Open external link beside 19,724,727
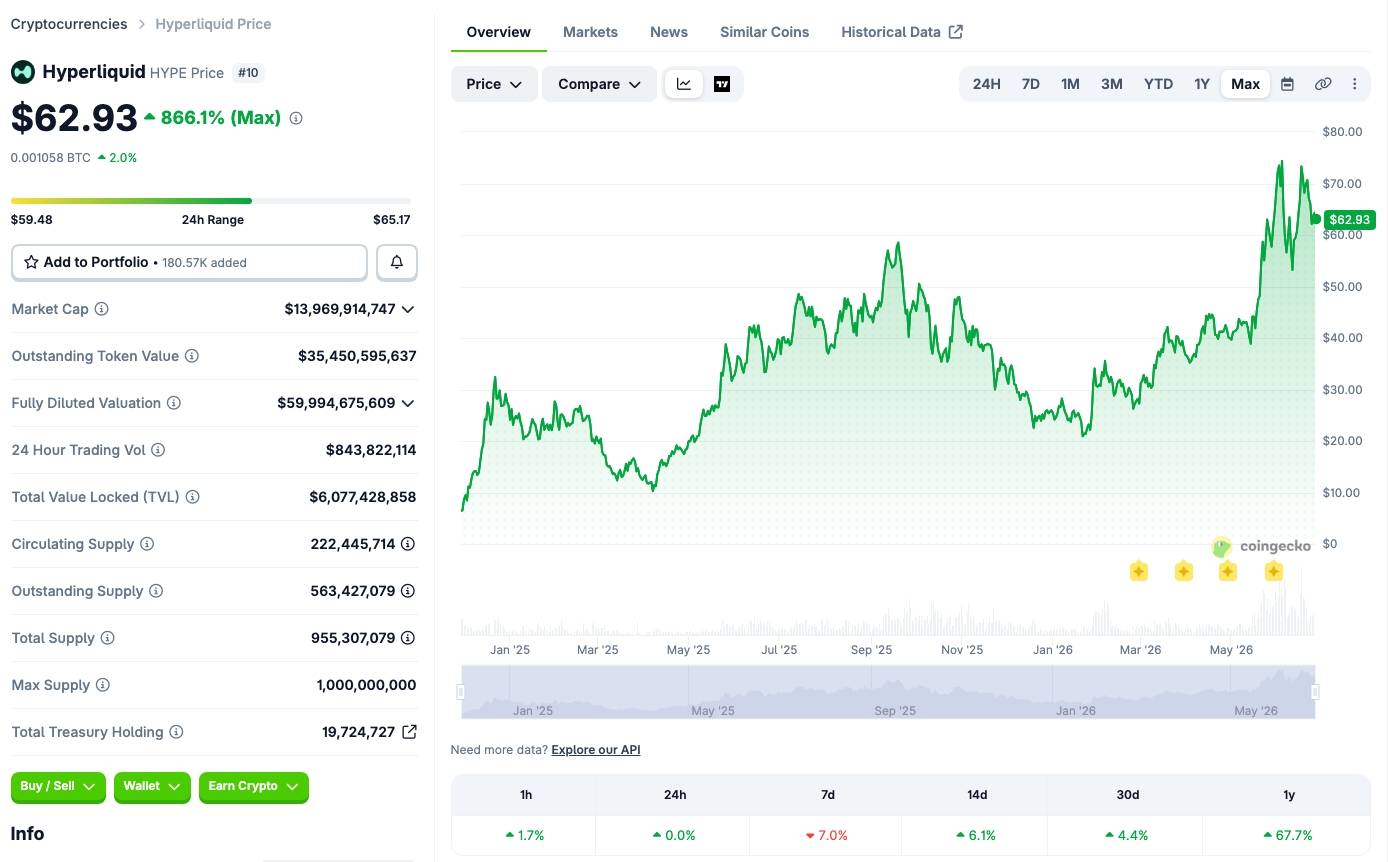 [x=409, y=732]
